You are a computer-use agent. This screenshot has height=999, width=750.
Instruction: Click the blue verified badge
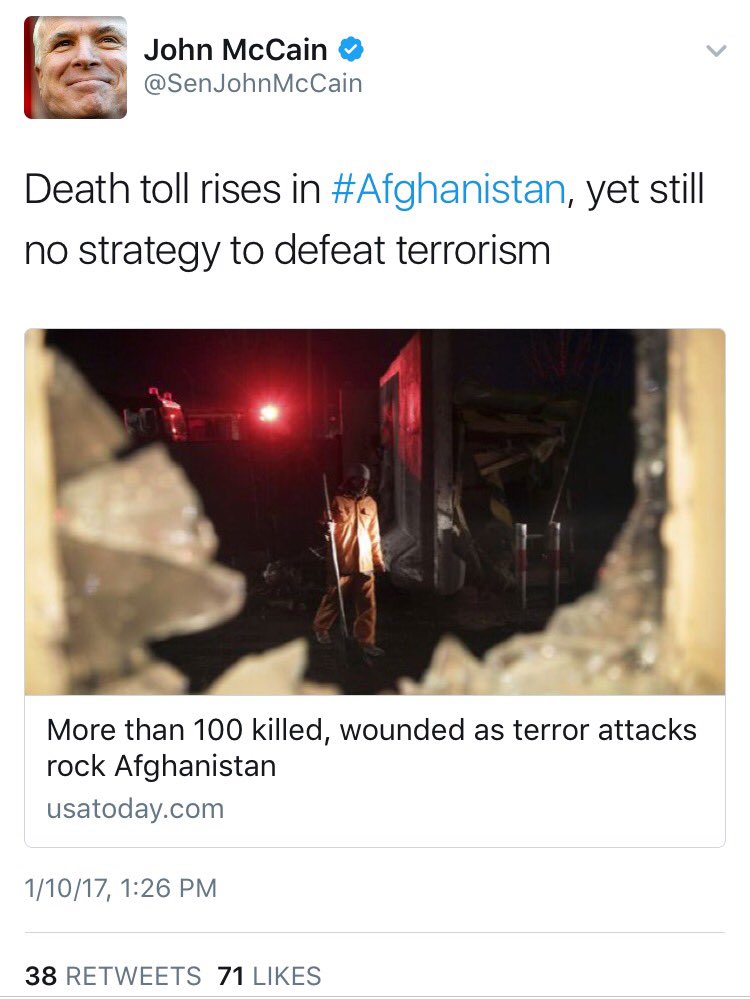[350, 49]
